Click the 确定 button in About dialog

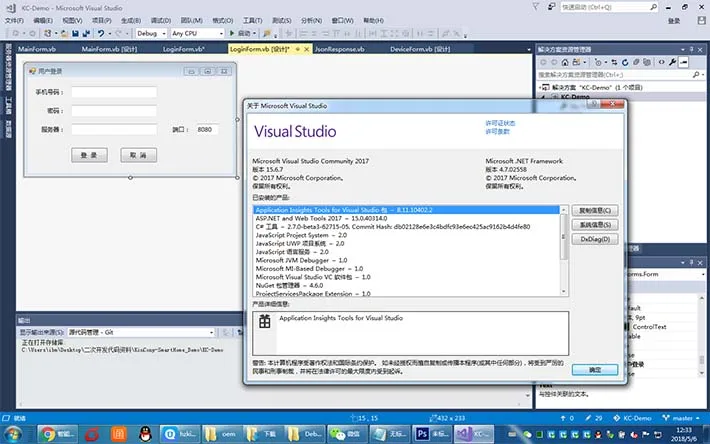(x=595, y=370)
